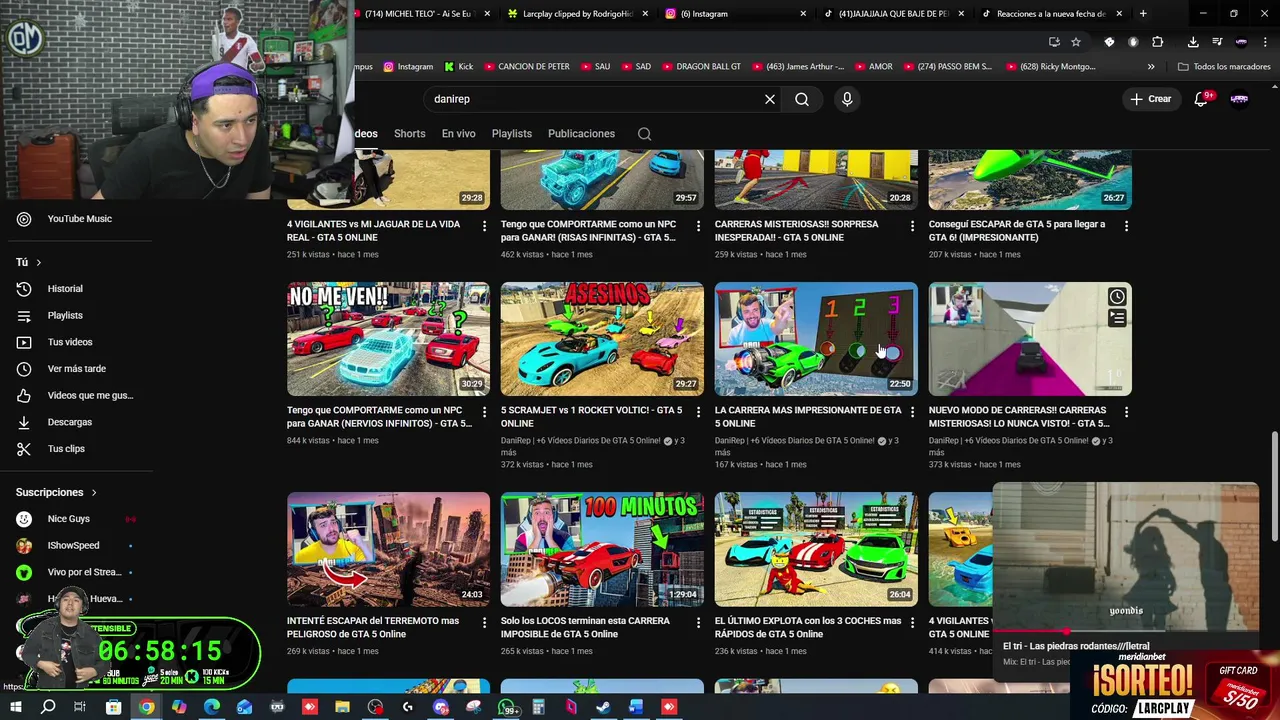Add NUEVO MODO DE CARRERAS to watch later

click(1117, 297)
